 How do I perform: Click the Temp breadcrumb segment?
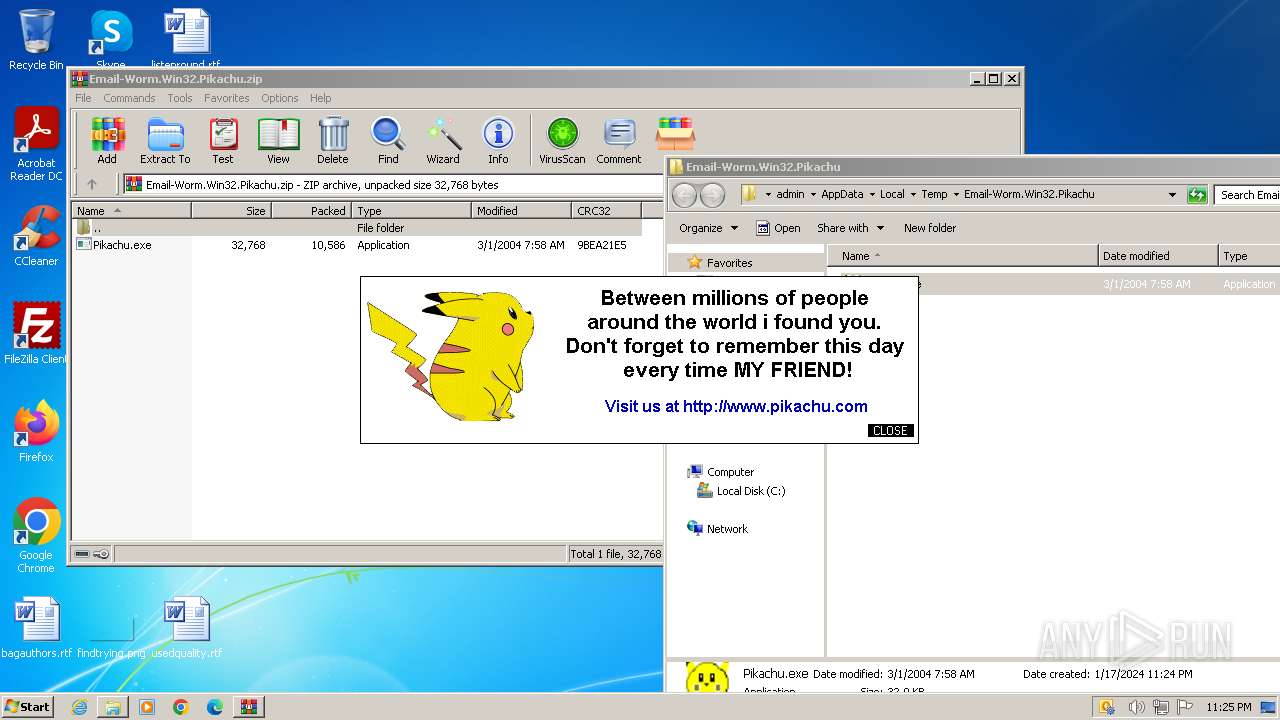coord(934,195)
